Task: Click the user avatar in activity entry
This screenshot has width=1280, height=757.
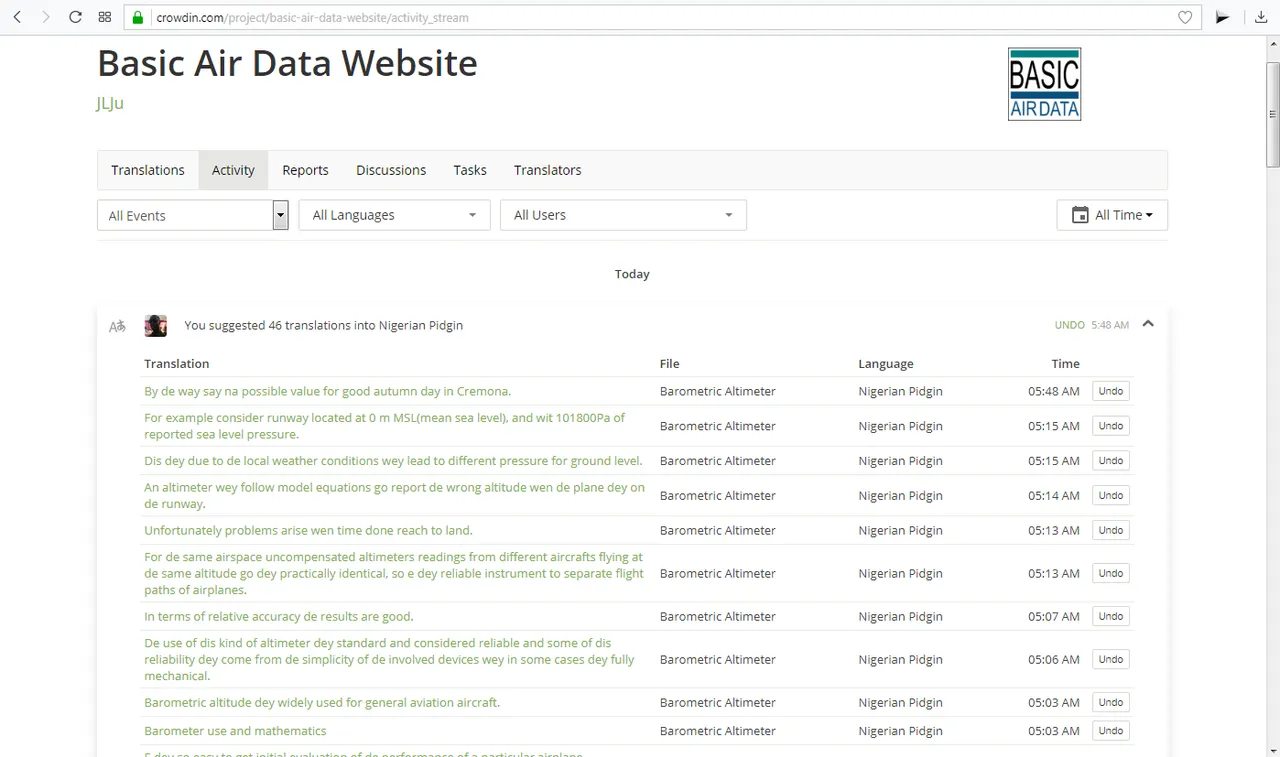Action: coord(155,326)
